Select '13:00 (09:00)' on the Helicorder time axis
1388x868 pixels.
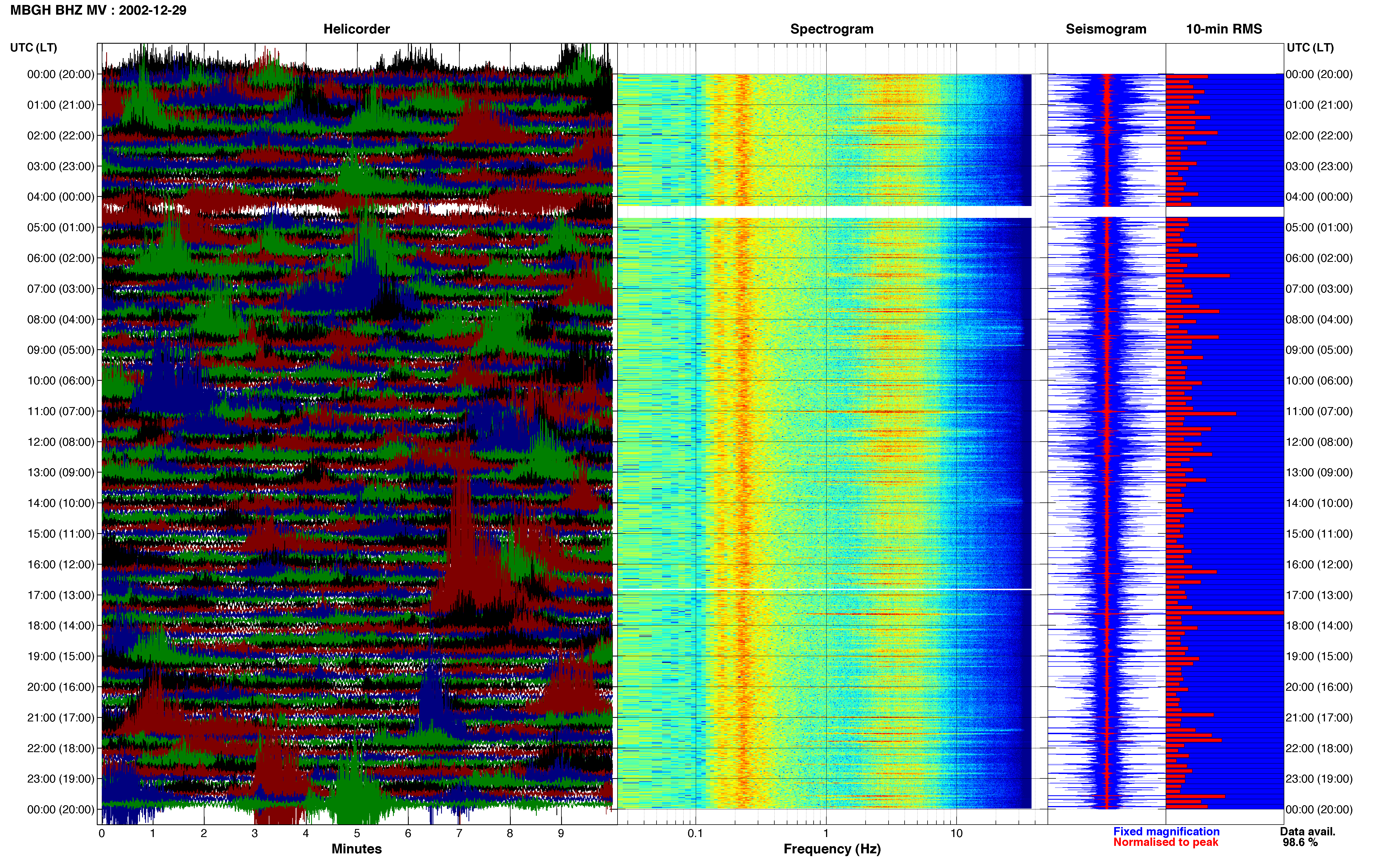(x=61, y=473)
